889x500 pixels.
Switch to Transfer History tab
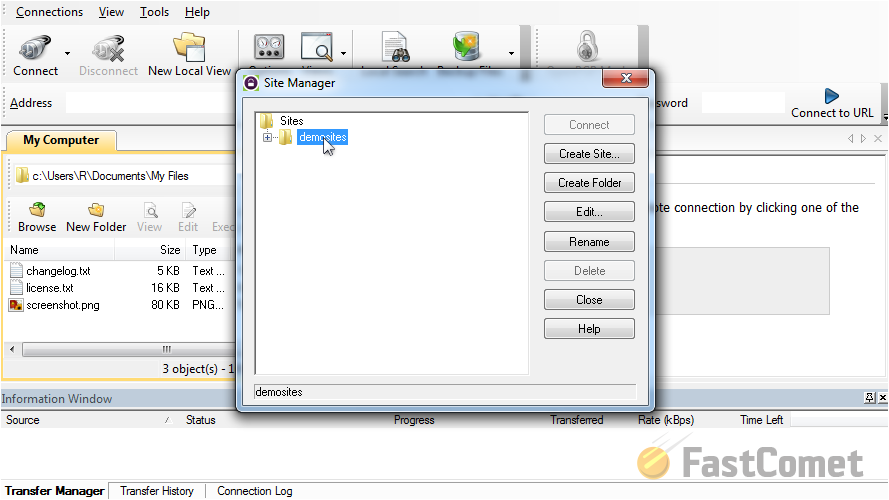point(156,491)
